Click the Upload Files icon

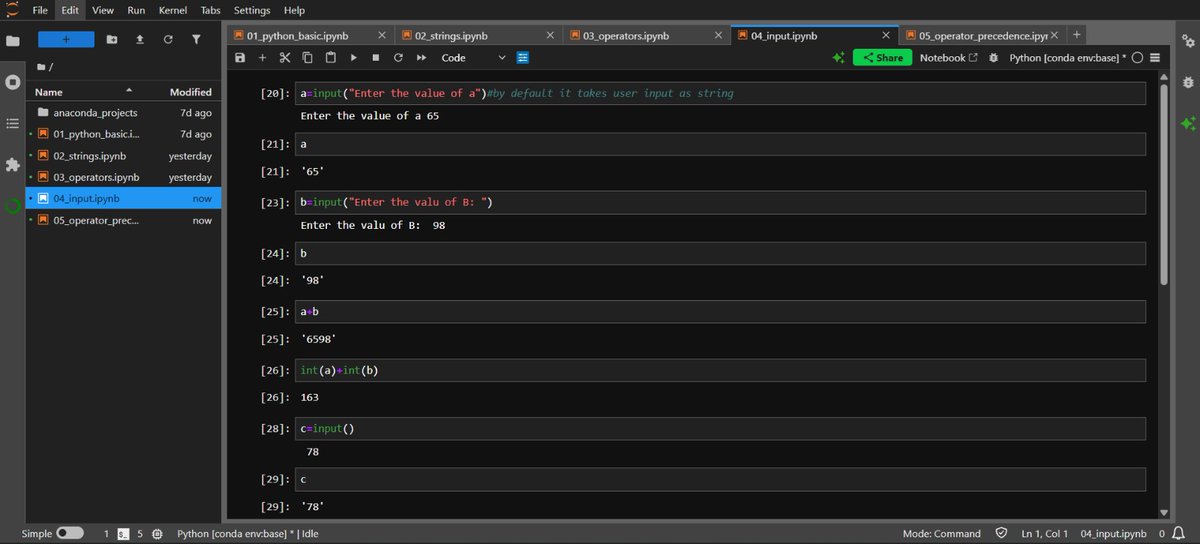tap(139, 39)
